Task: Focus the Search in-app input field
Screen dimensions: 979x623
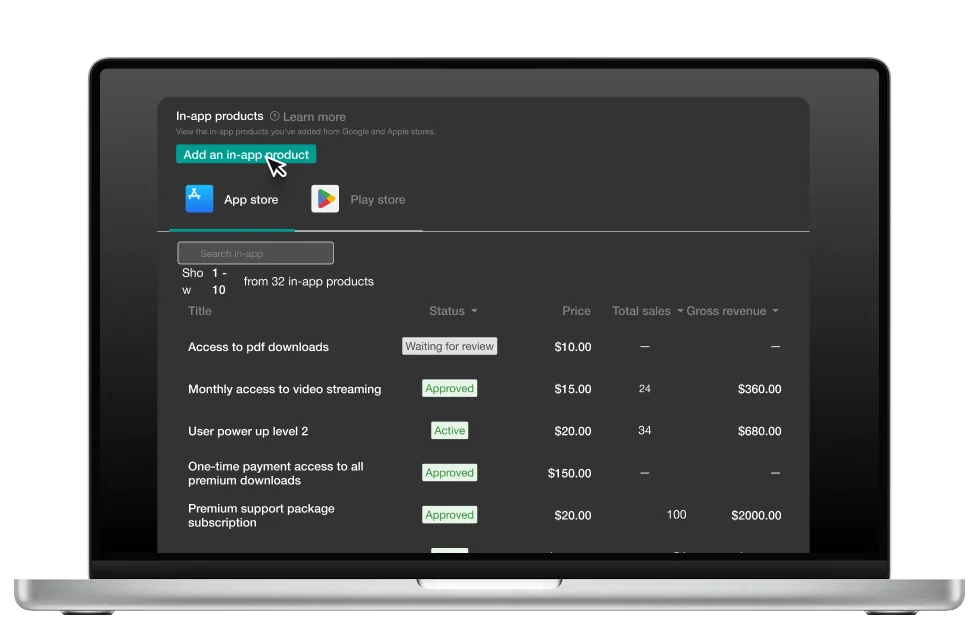Action: click(256, 254)
